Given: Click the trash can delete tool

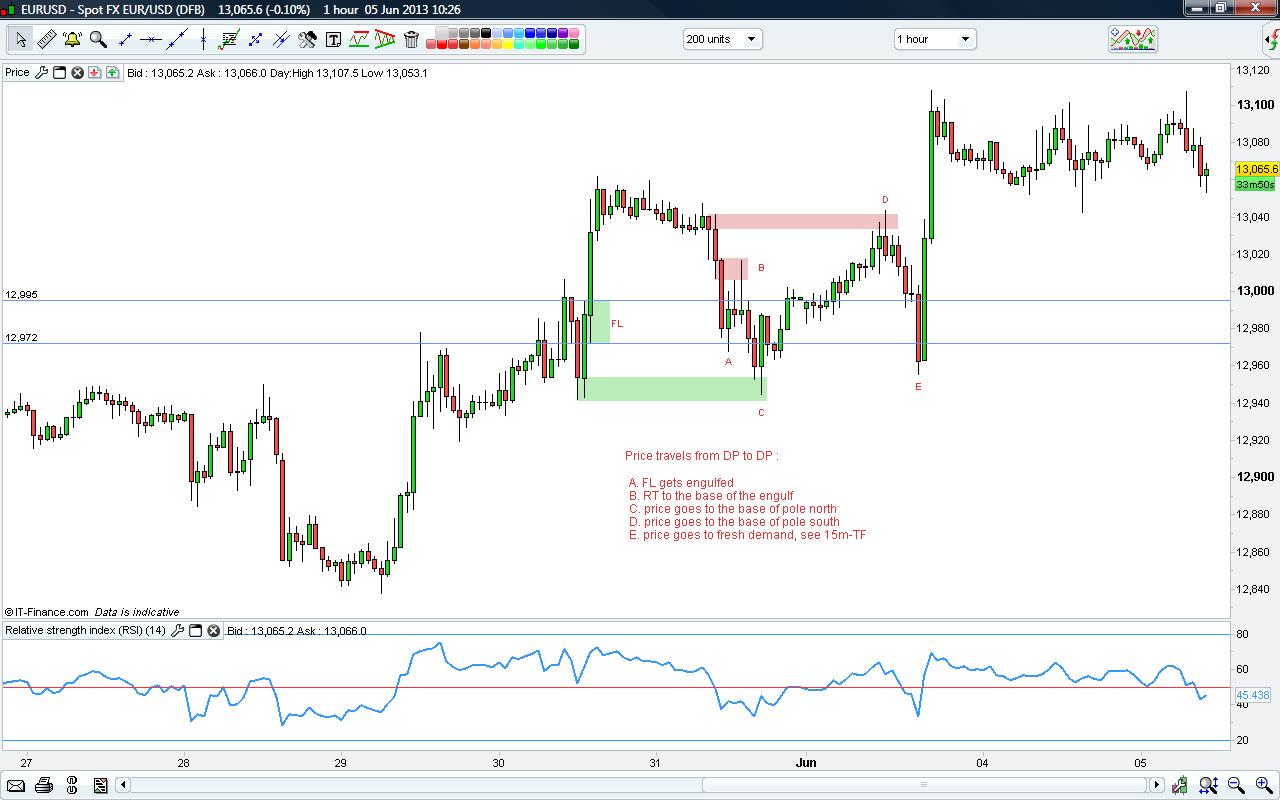Looking at the screenshot, I should (x=411, y=39).
